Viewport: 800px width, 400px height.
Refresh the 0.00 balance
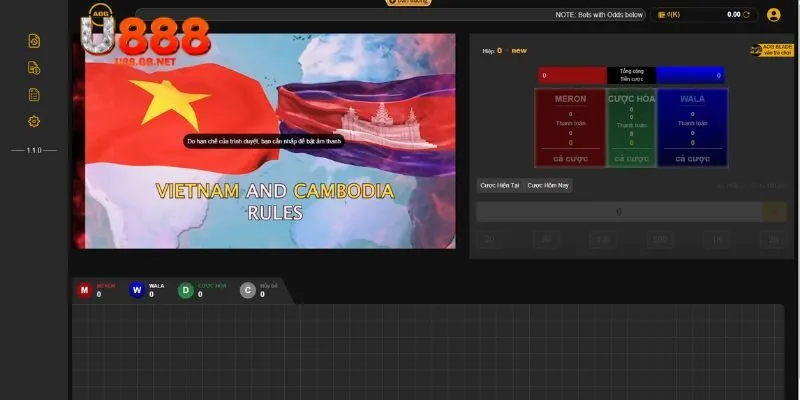coord(746,15)
